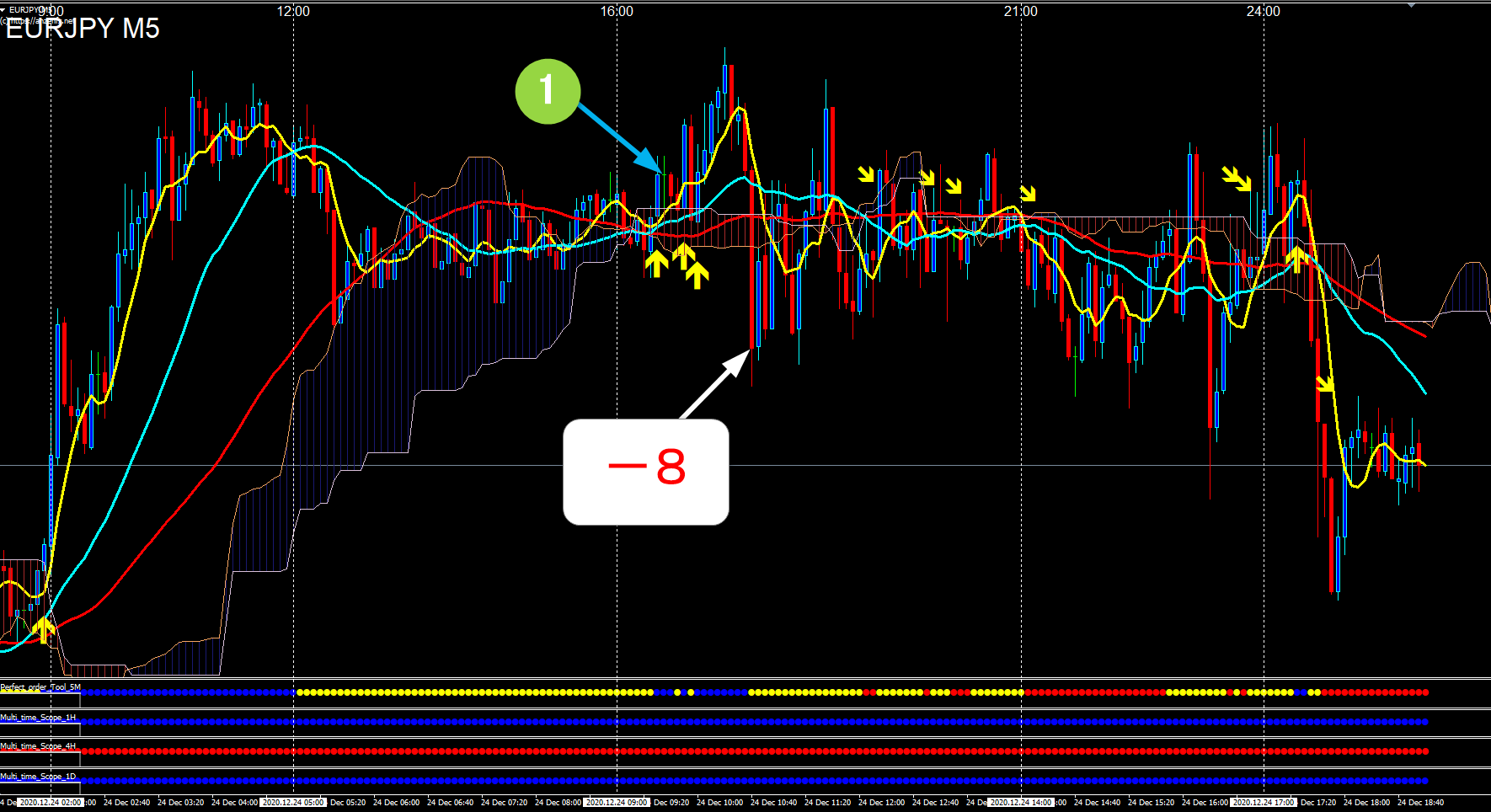Screen dimensions: 1491x812
Task: Click the 24 Dec 07:20 axis label
Action: point(505,803)
